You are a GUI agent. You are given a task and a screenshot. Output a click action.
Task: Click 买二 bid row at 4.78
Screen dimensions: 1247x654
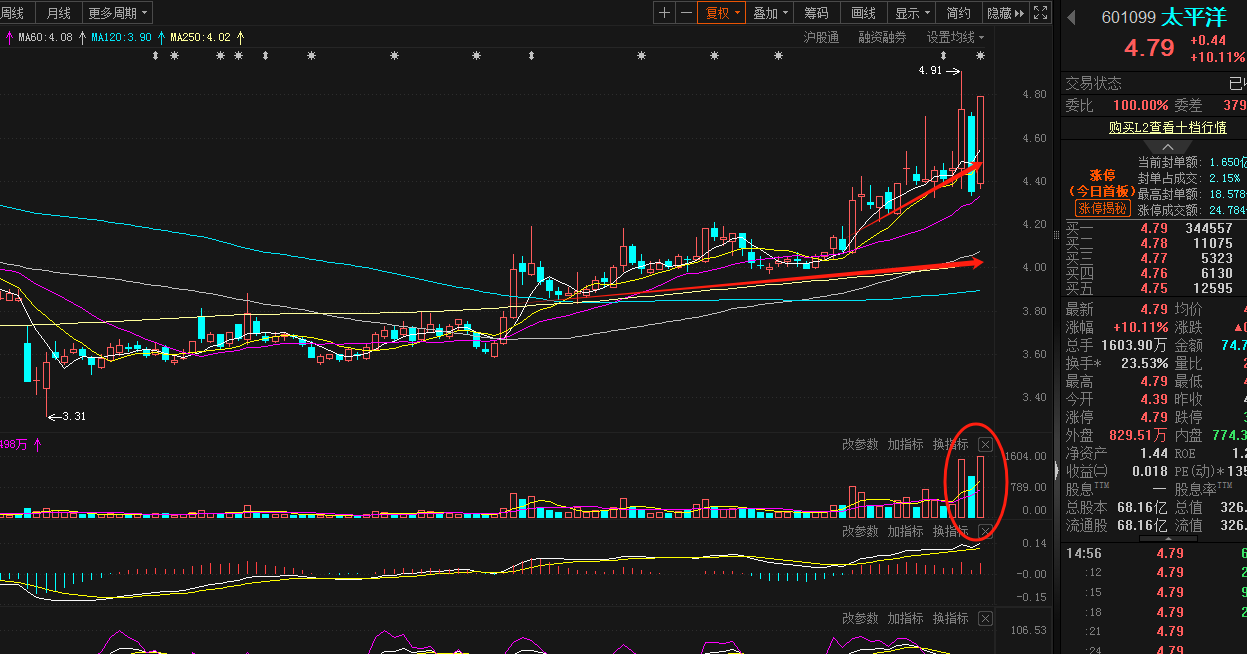[x=1154, y=243]
